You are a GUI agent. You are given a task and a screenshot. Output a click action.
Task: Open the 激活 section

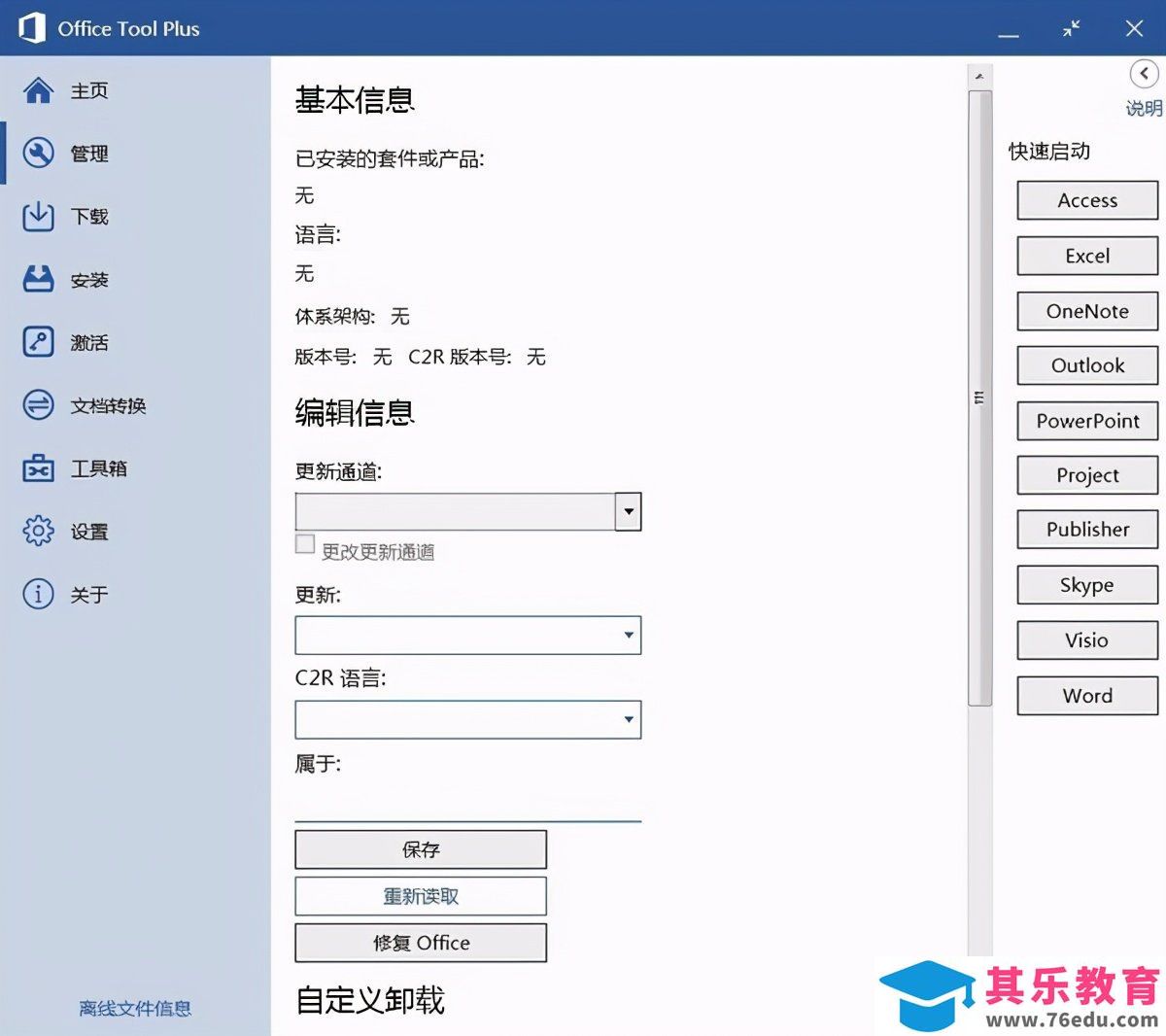pos(89,342)
